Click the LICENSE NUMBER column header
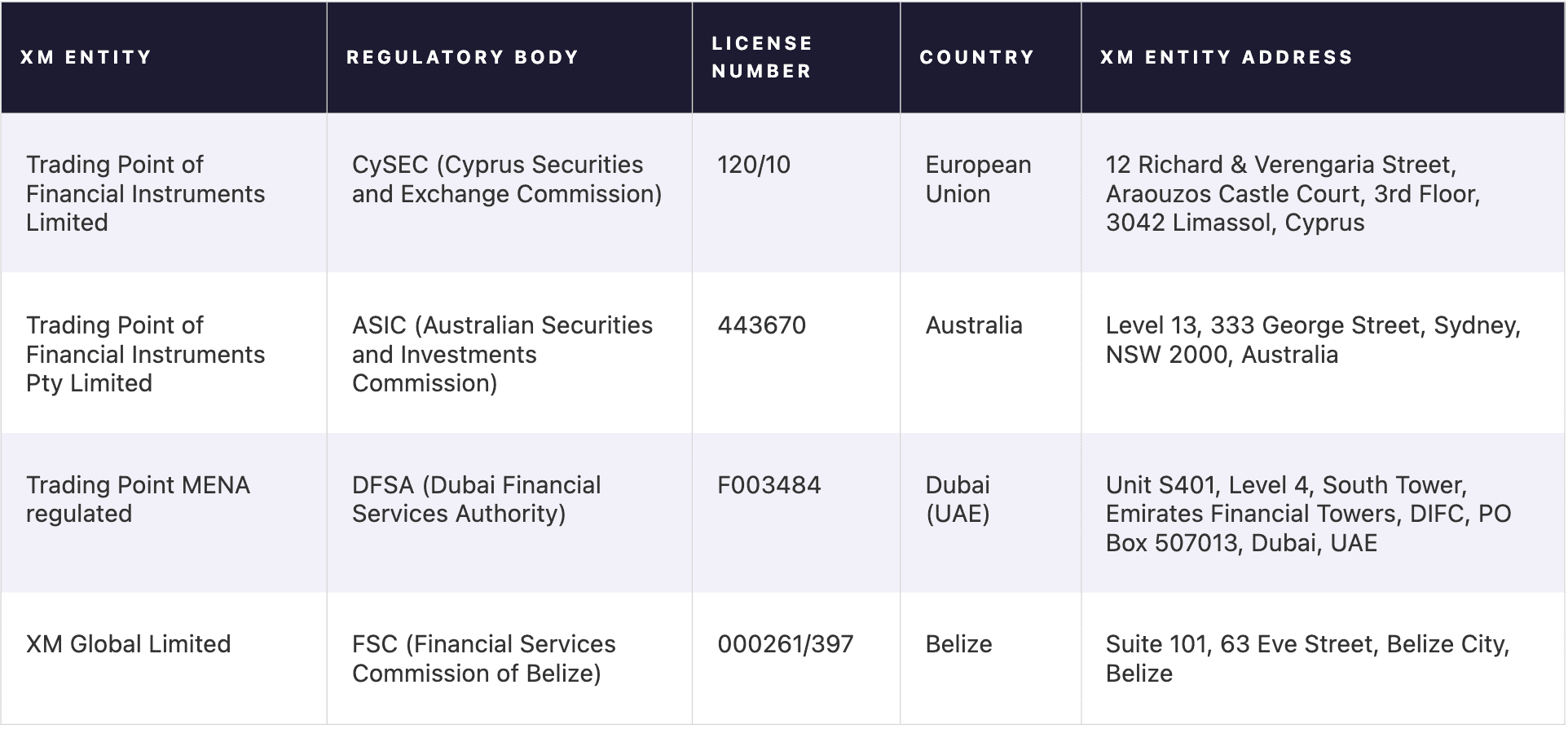Screen dimensions: 1568x729 [x=762, y=57]
